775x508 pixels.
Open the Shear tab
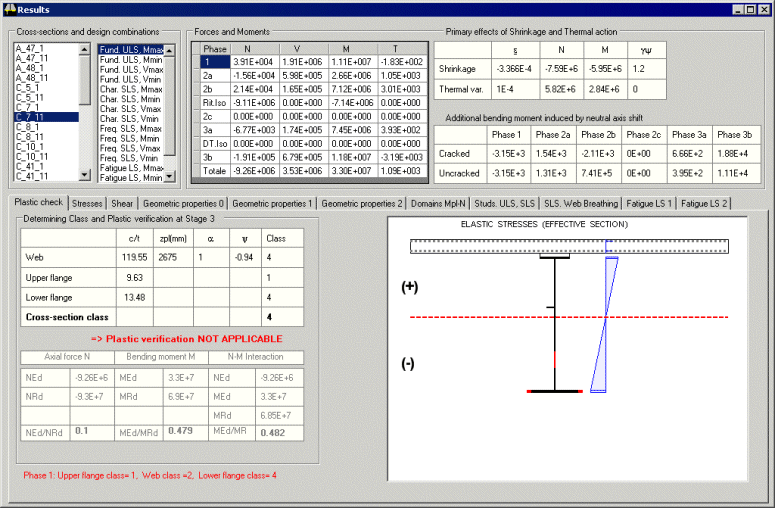(122, 203)
